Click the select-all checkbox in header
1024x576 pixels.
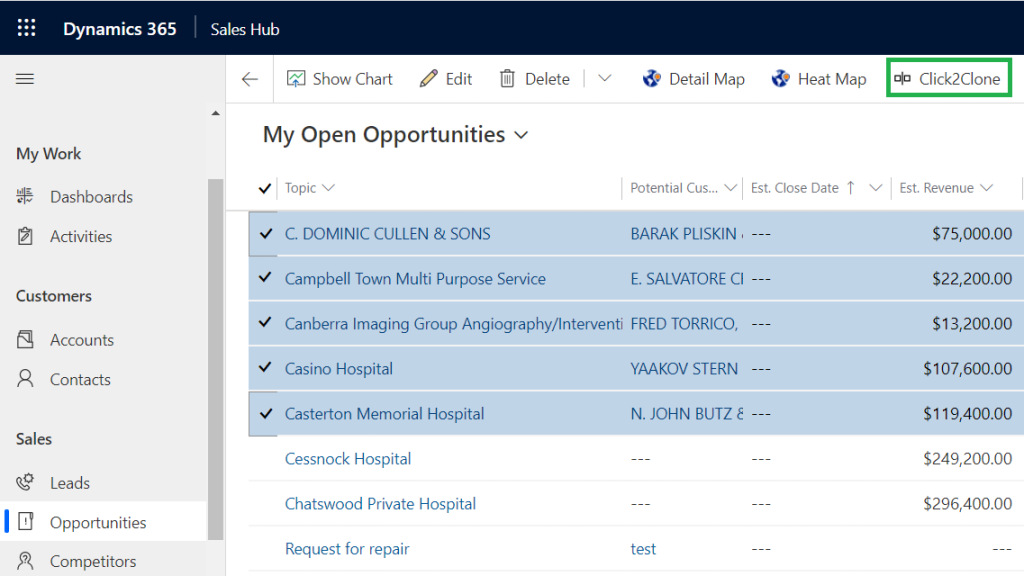point(264,187)
